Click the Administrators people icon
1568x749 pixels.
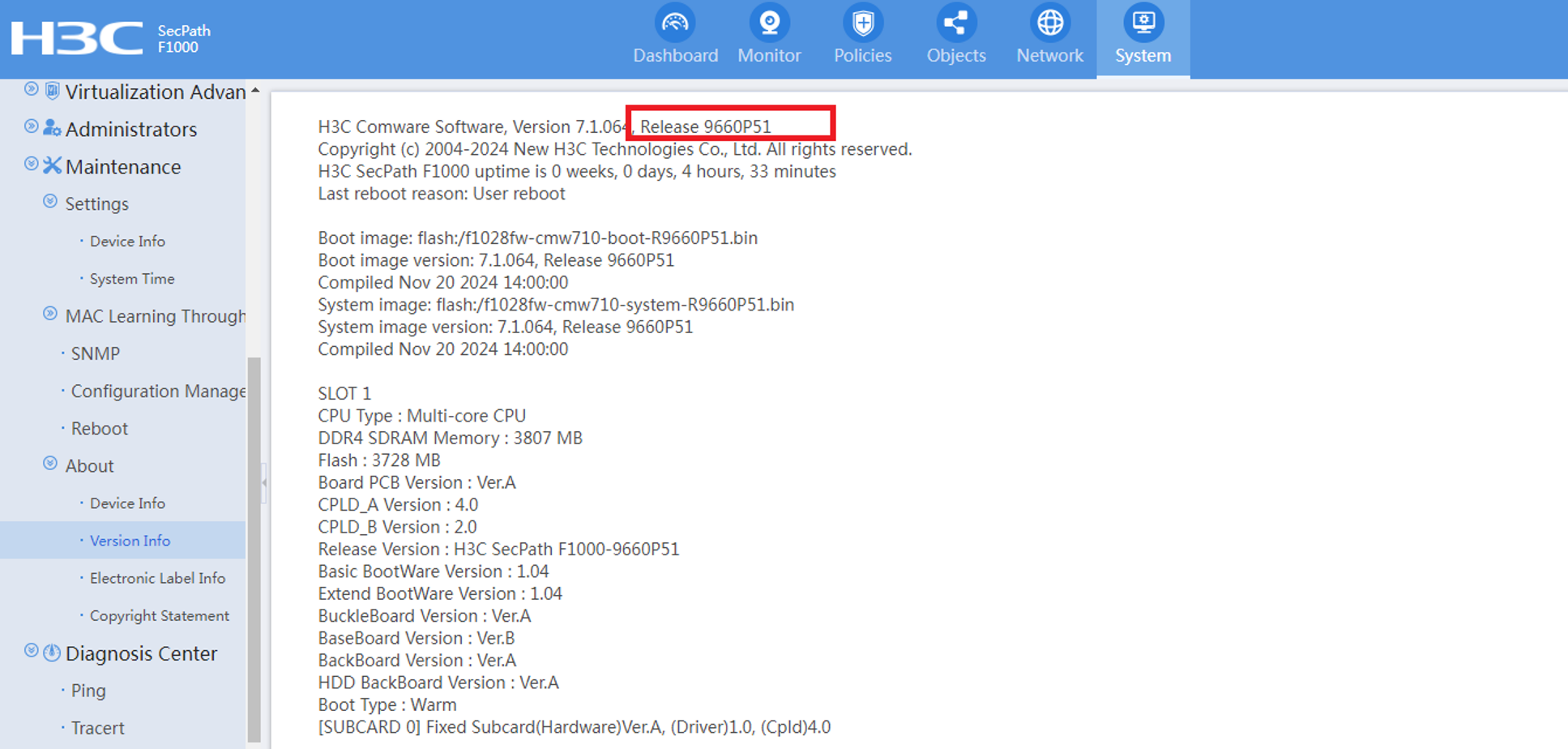pyautogui.click(x=52, y=128)
